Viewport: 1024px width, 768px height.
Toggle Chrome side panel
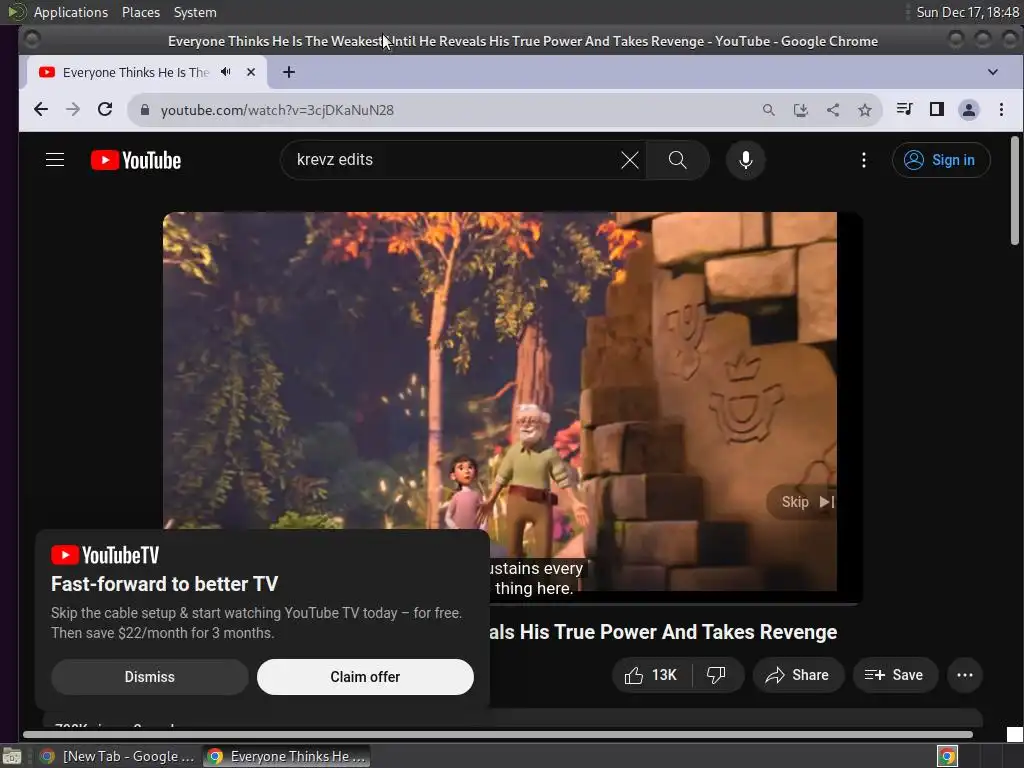(x=936, y=109)
